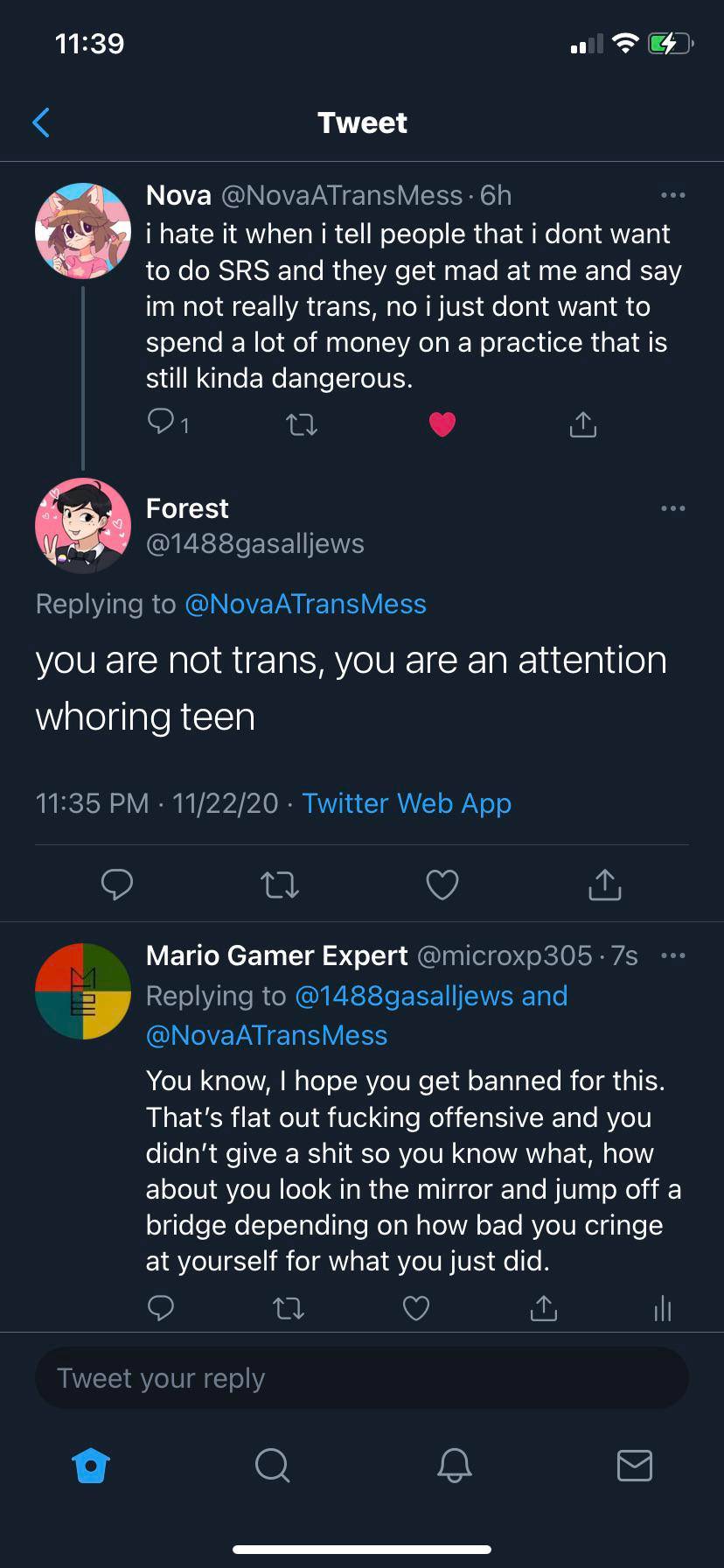Open the Home tab icon
Screen dimensions: 724x1568
pos(90,1466)
